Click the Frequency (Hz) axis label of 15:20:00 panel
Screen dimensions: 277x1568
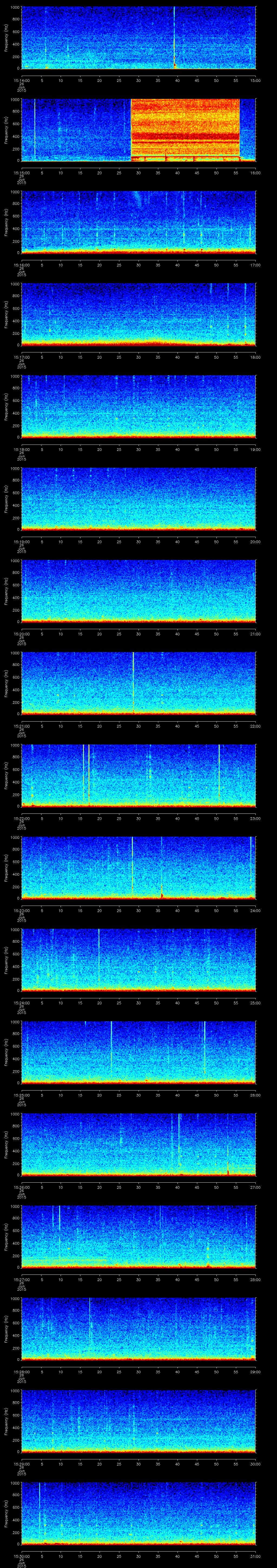coord(7,591)
